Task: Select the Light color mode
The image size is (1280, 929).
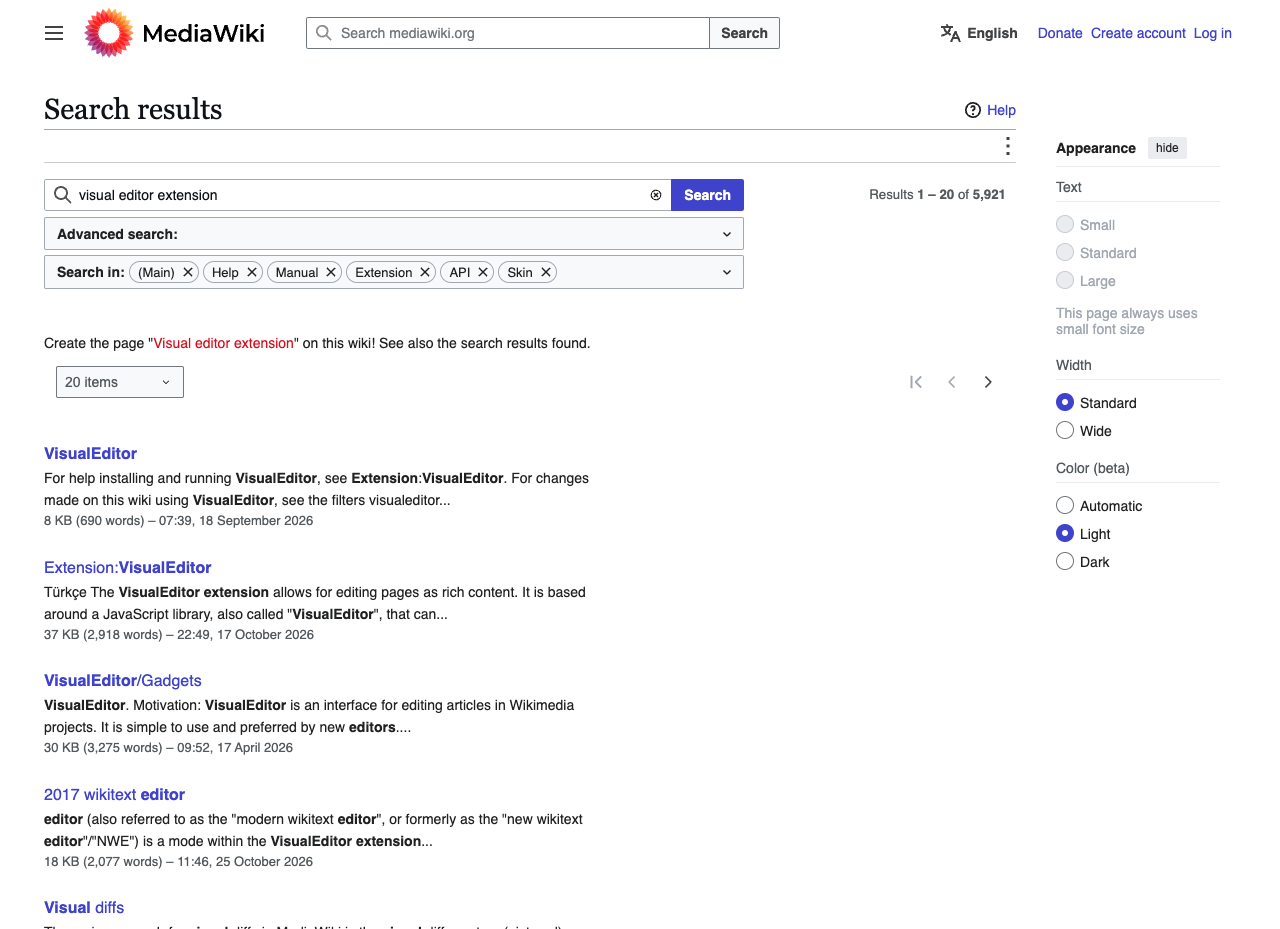Action: 1065,534
